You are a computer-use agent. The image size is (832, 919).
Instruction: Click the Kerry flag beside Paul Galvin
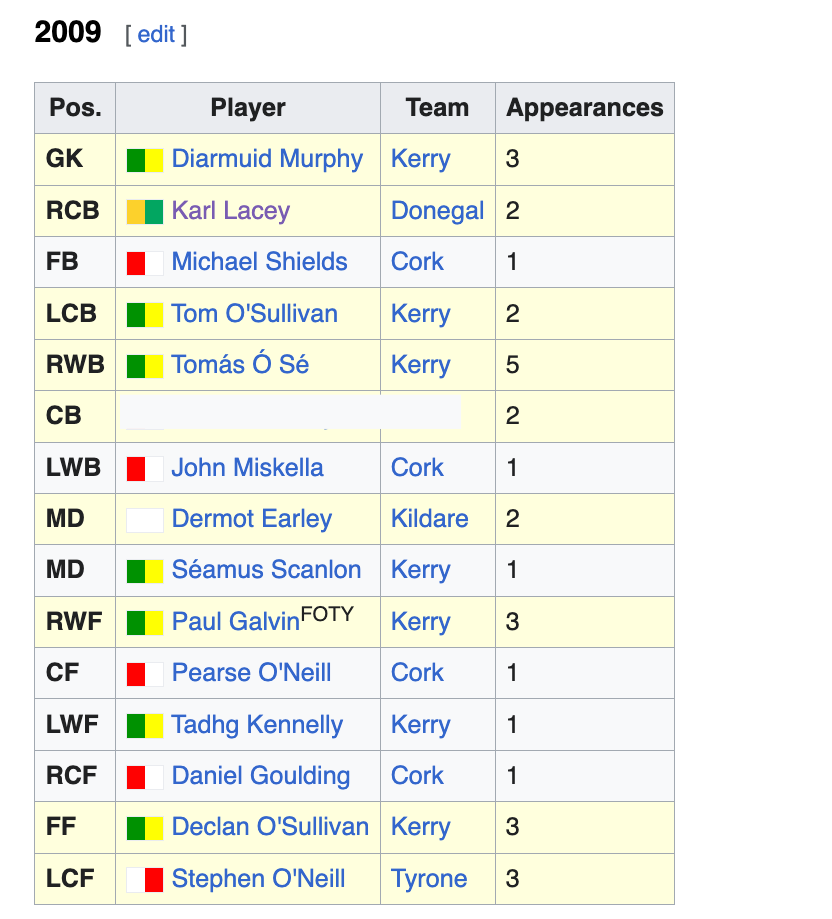[x=145, y=623]
